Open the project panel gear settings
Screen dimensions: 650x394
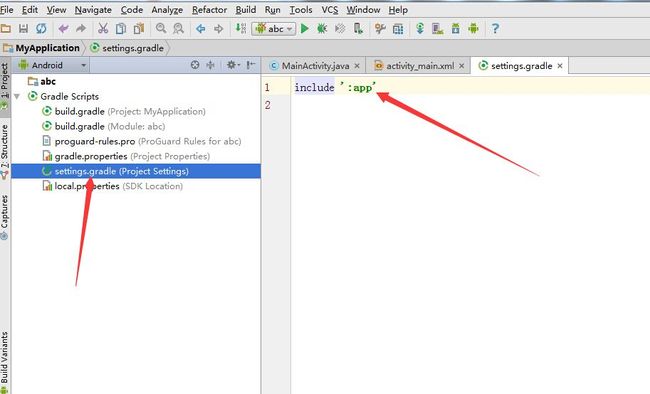tap(232, 65)
